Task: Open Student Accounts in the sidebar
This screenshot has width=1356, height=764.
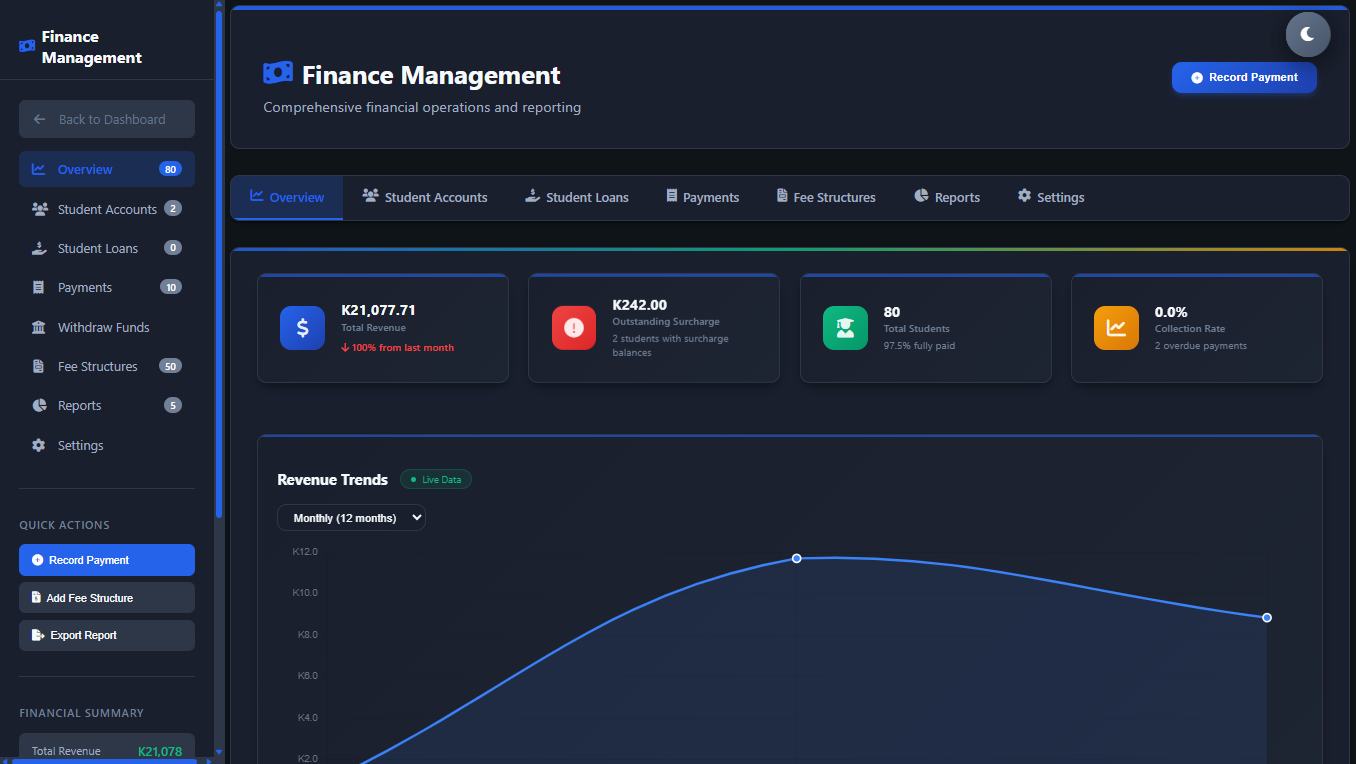Action: (106, 209)
